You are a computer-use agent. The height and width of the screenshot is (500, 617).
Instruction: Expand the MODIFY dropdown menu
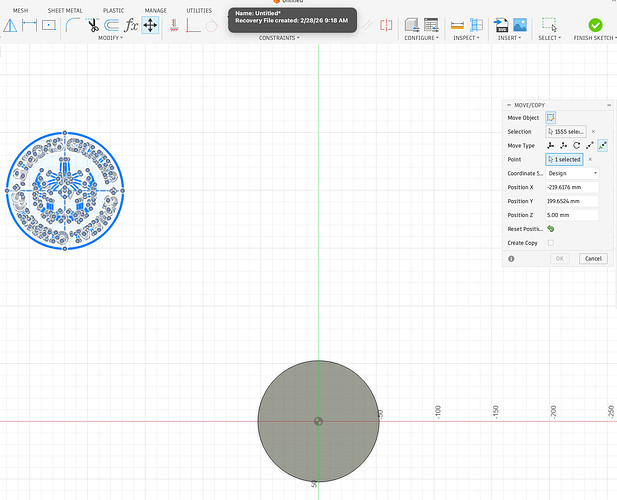(111, 38)
